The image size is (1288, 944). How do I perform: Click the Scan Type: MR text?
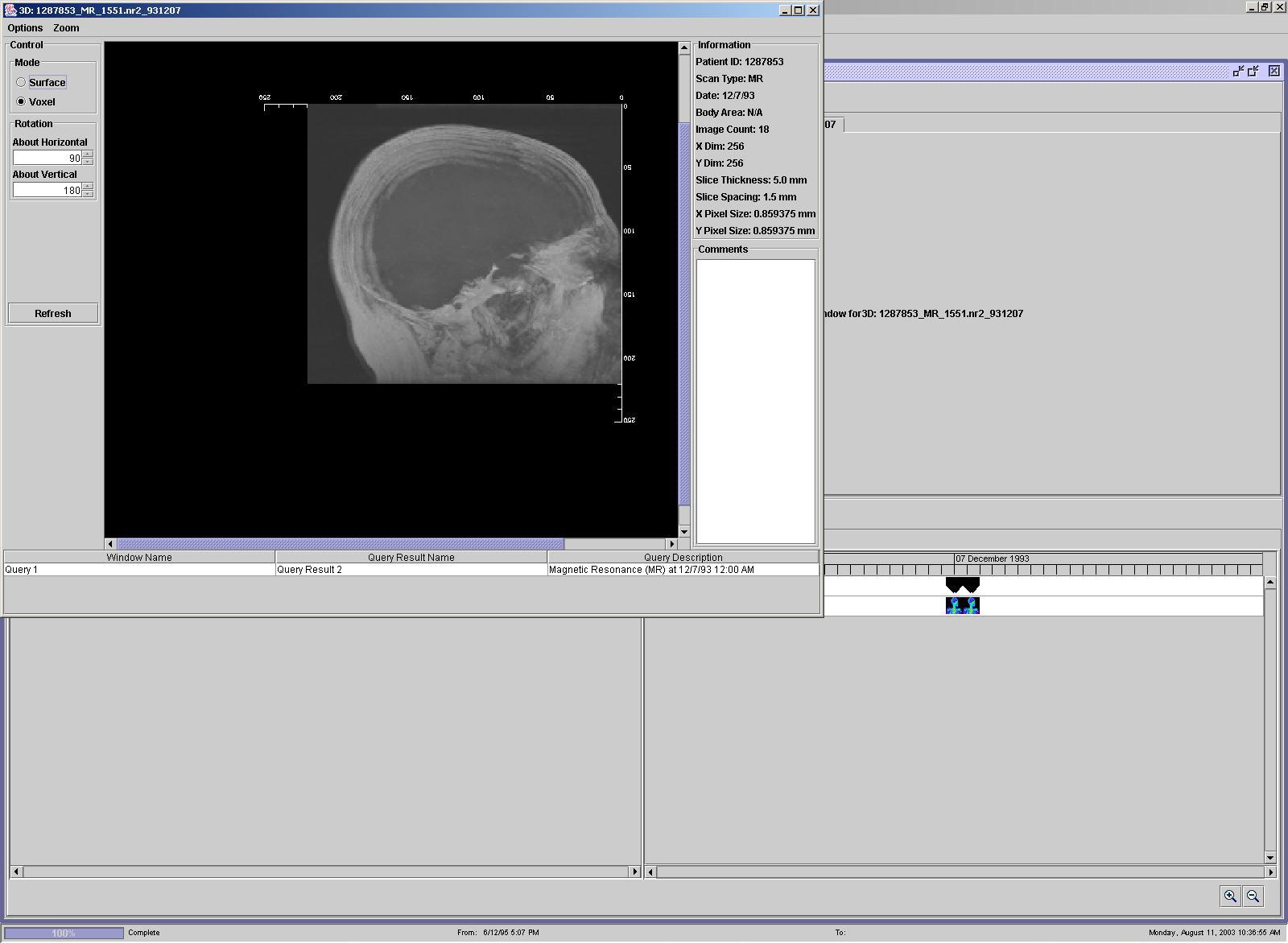(729, 79)
